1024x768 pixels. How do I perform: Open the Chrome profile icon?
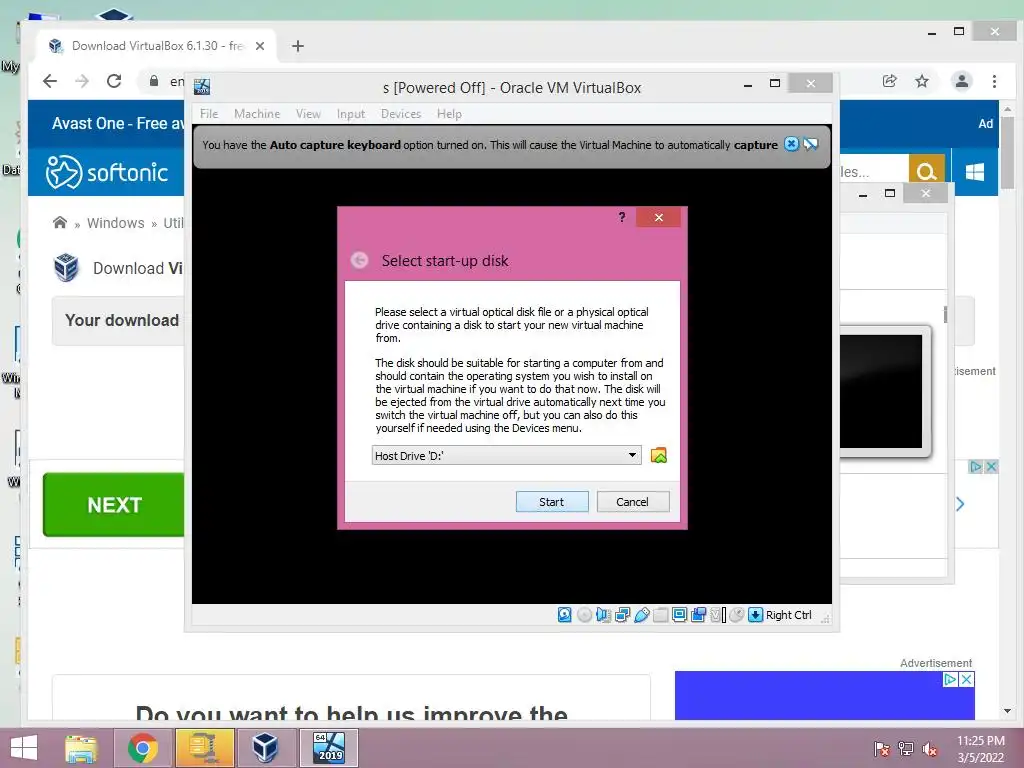[x=962, y=81]
